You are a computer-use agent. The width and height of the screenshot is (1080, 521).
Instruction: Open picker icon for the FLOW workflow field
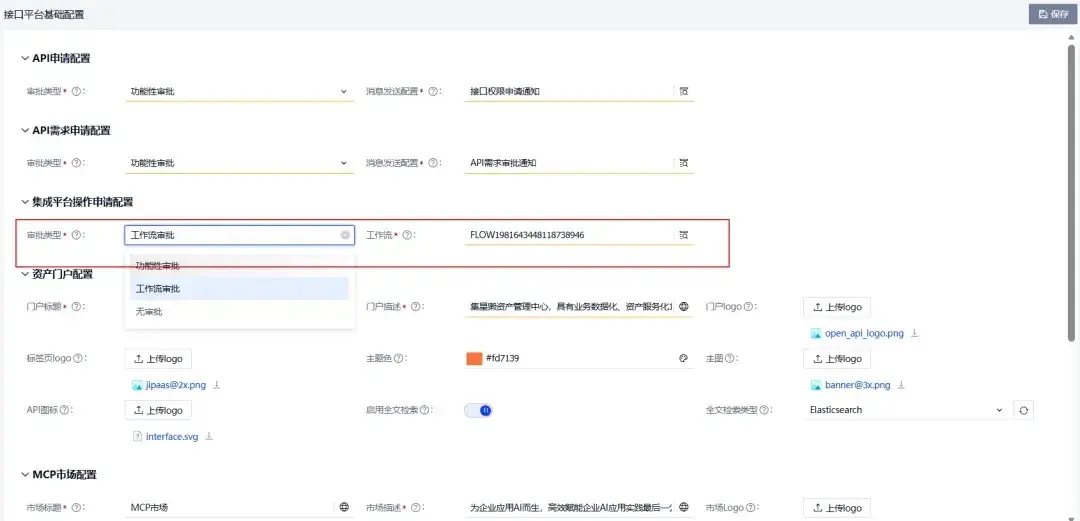[684, 235]
